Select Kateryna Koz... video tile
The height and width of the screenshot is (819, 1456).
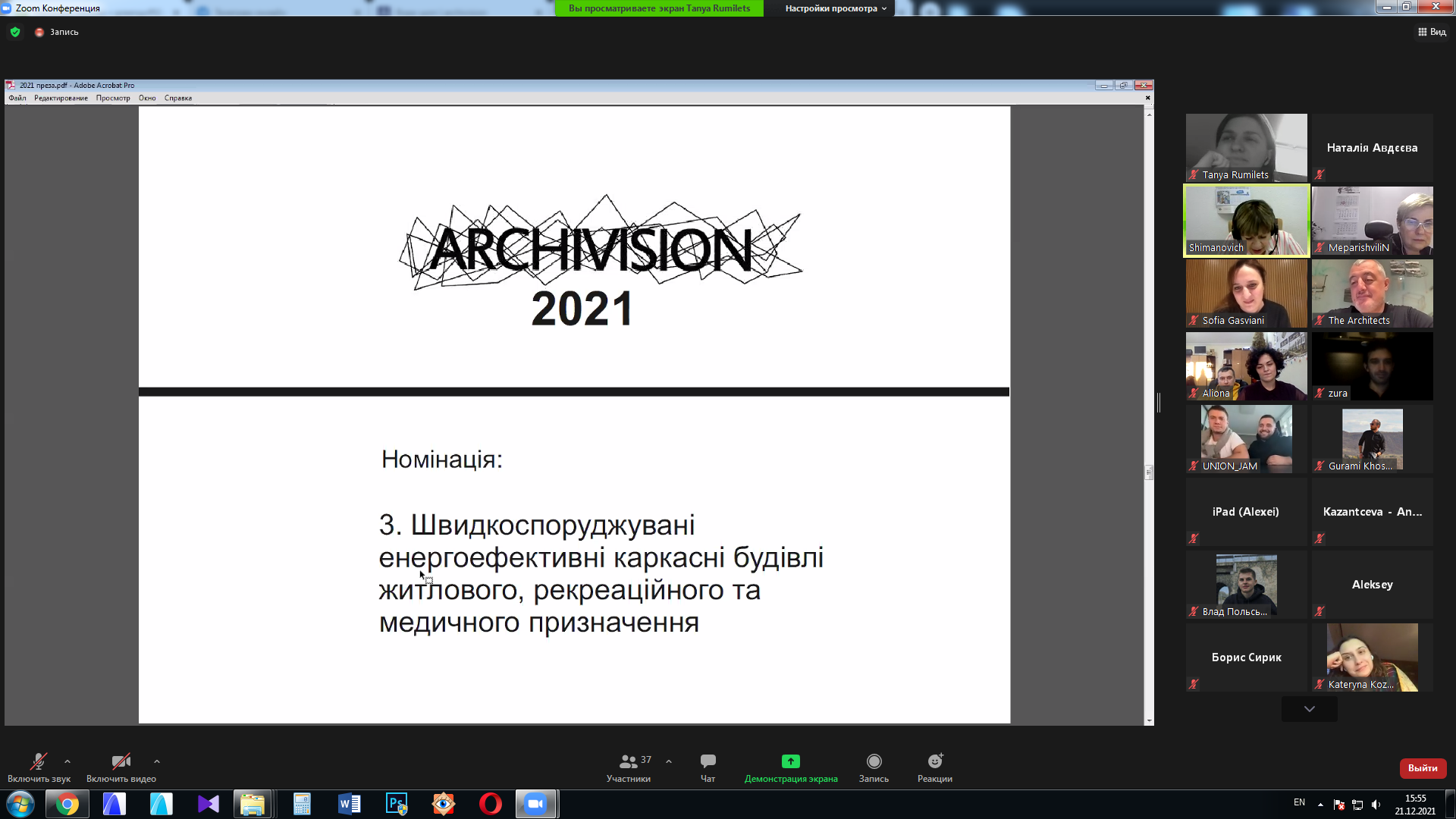coord(1373,657)
